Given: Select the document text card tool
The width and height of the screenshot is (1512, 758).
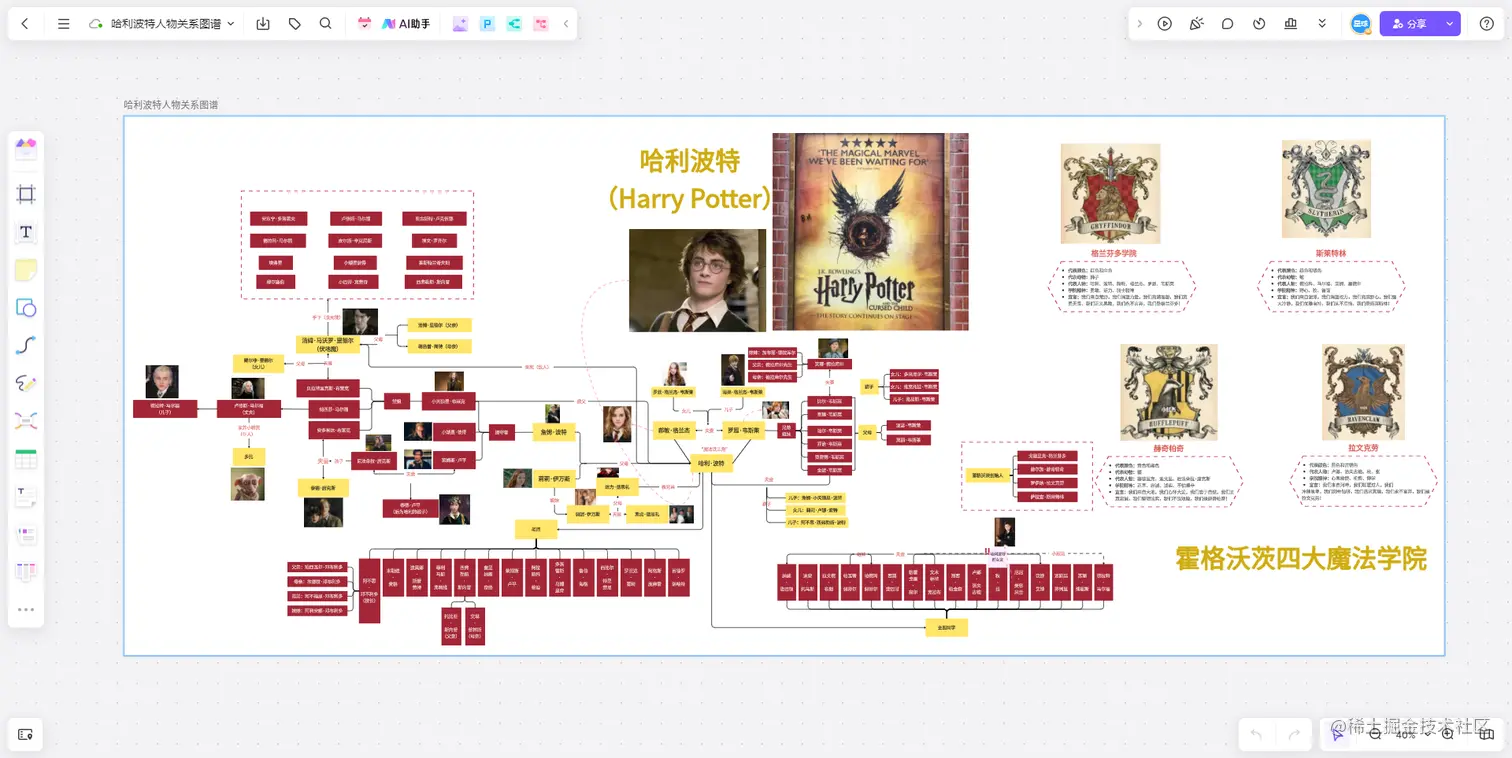Looking at the screenshot, I should point(26,497).
